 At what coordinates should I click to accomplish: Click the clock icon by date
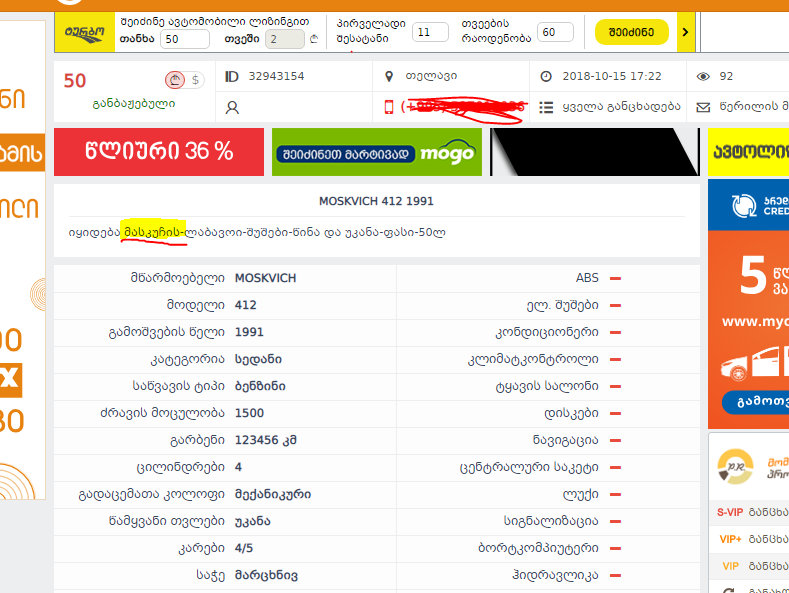click(x=546, y=77)
